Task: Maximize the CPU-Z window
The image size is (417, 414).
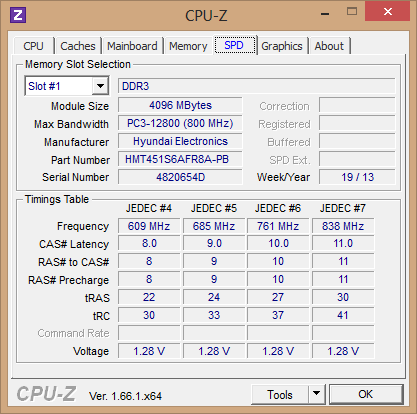Action: (x=352, y=12)
